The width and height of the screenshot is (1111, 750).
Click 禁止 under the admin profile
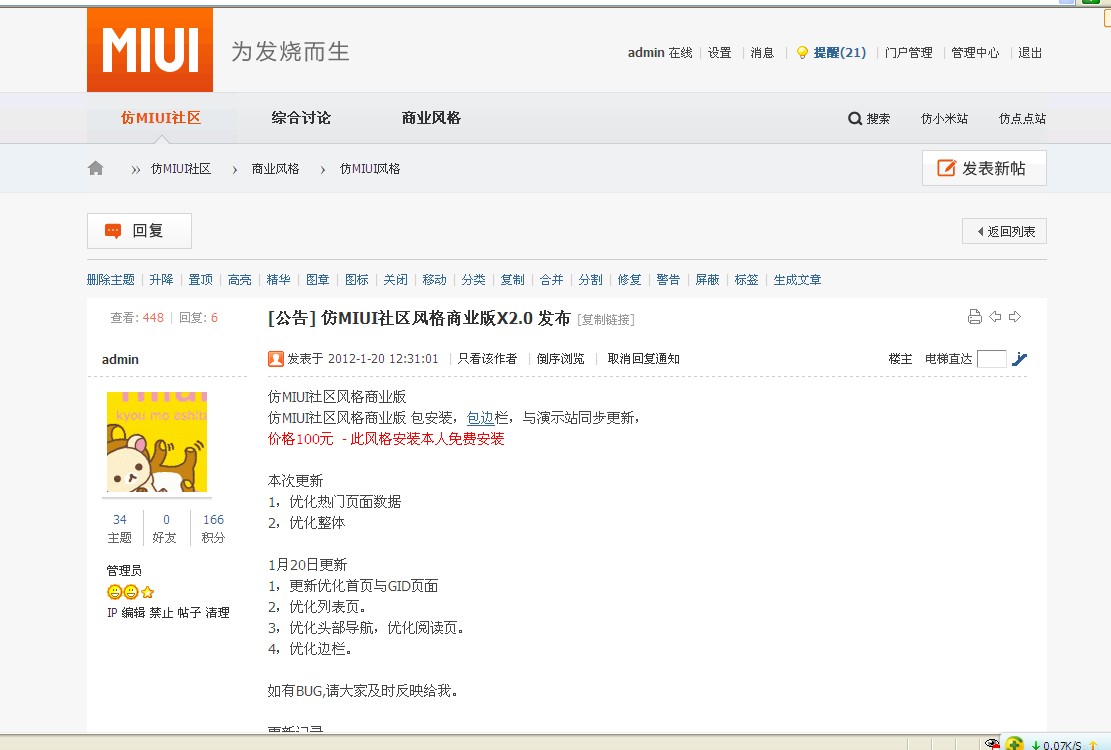point(161,613)
